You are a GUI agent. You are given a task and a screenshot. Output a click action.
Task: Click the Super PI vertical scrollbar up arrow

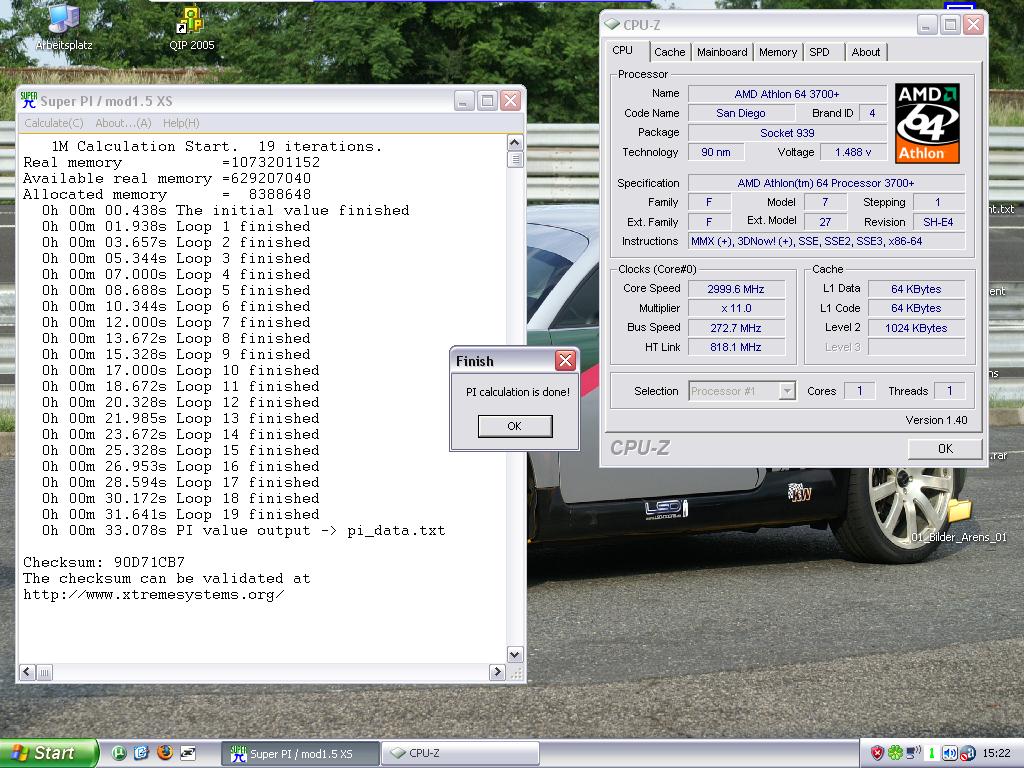515,143
